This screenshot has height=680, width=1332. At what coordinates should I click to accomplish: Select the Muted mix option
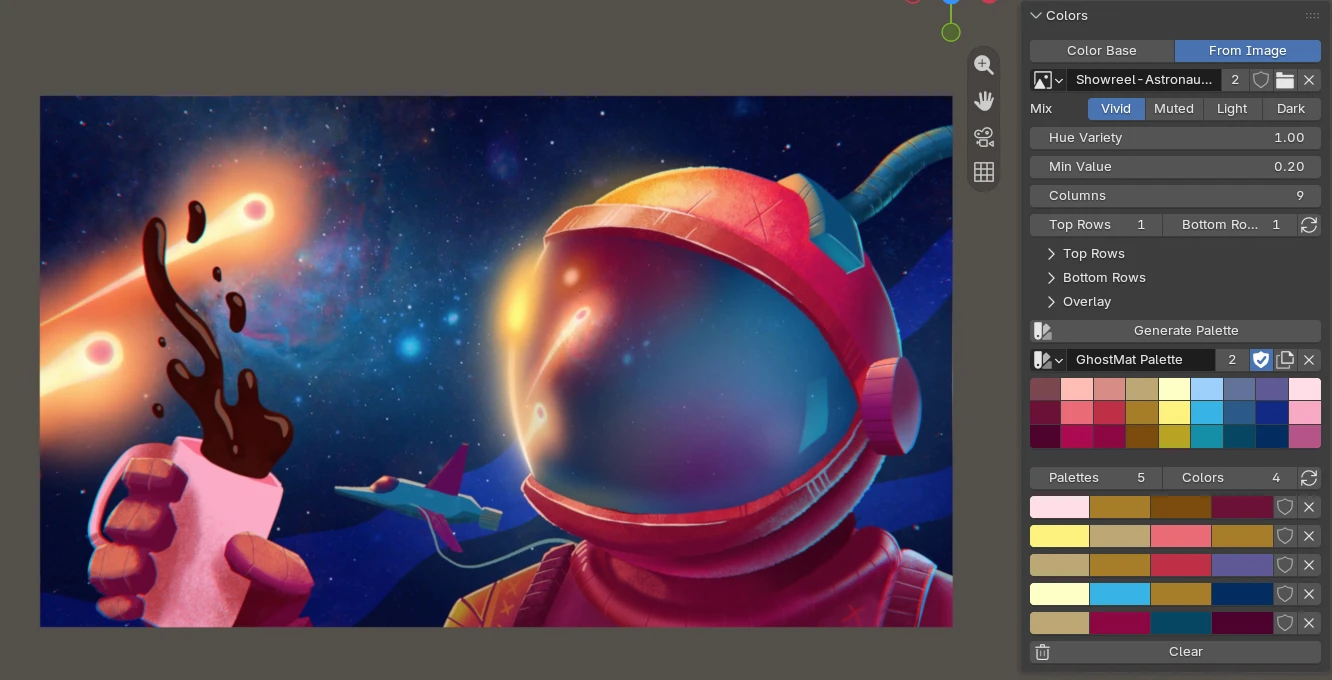(x=1174, y=109)
